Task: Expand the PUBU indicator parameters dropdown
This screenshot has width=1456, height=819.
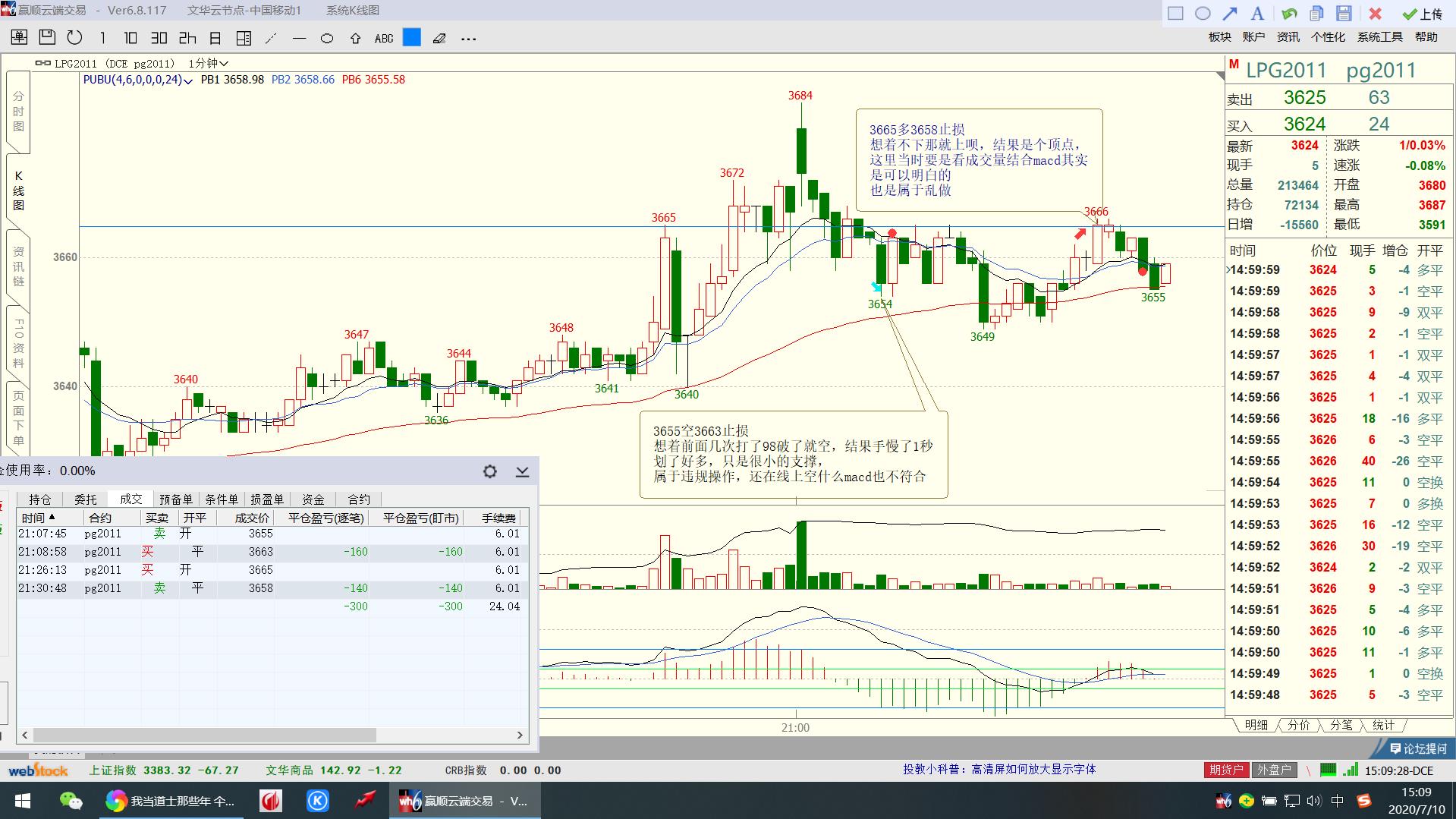Action: (x=188, y=80)
